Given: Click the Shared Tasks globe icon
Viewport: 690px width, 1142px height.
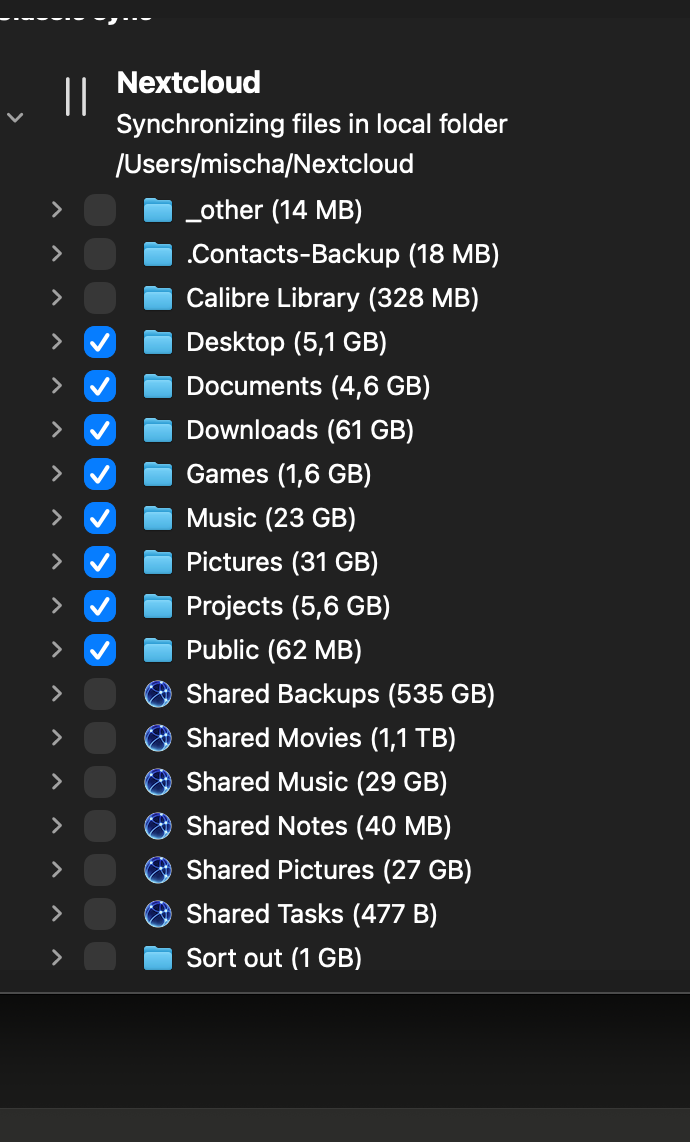Looking at the screenshot, I should coord(158,914).
